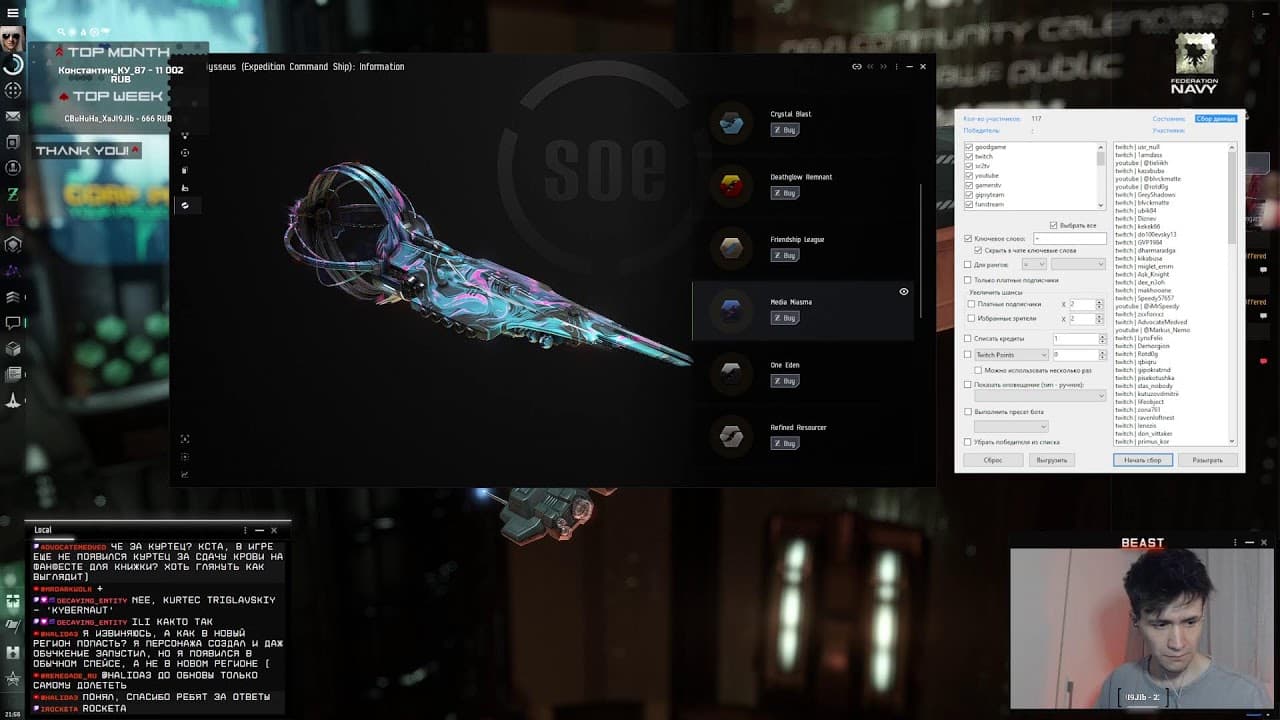Select the Media Miasma skin hexagon icon
1280x720 pixels.
coord(731,310)
